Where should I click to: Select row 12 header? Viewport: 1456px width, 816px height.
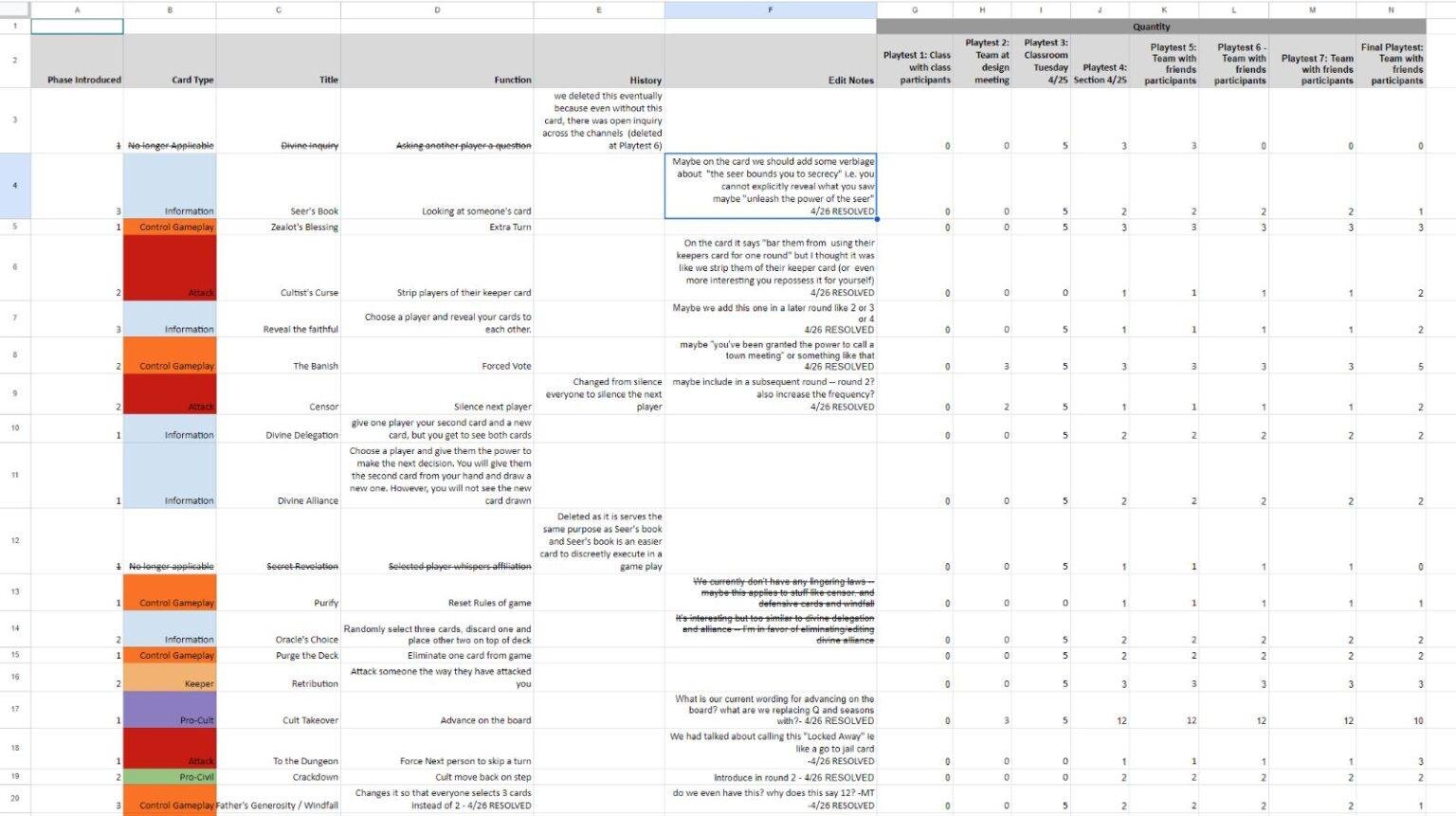15,540
